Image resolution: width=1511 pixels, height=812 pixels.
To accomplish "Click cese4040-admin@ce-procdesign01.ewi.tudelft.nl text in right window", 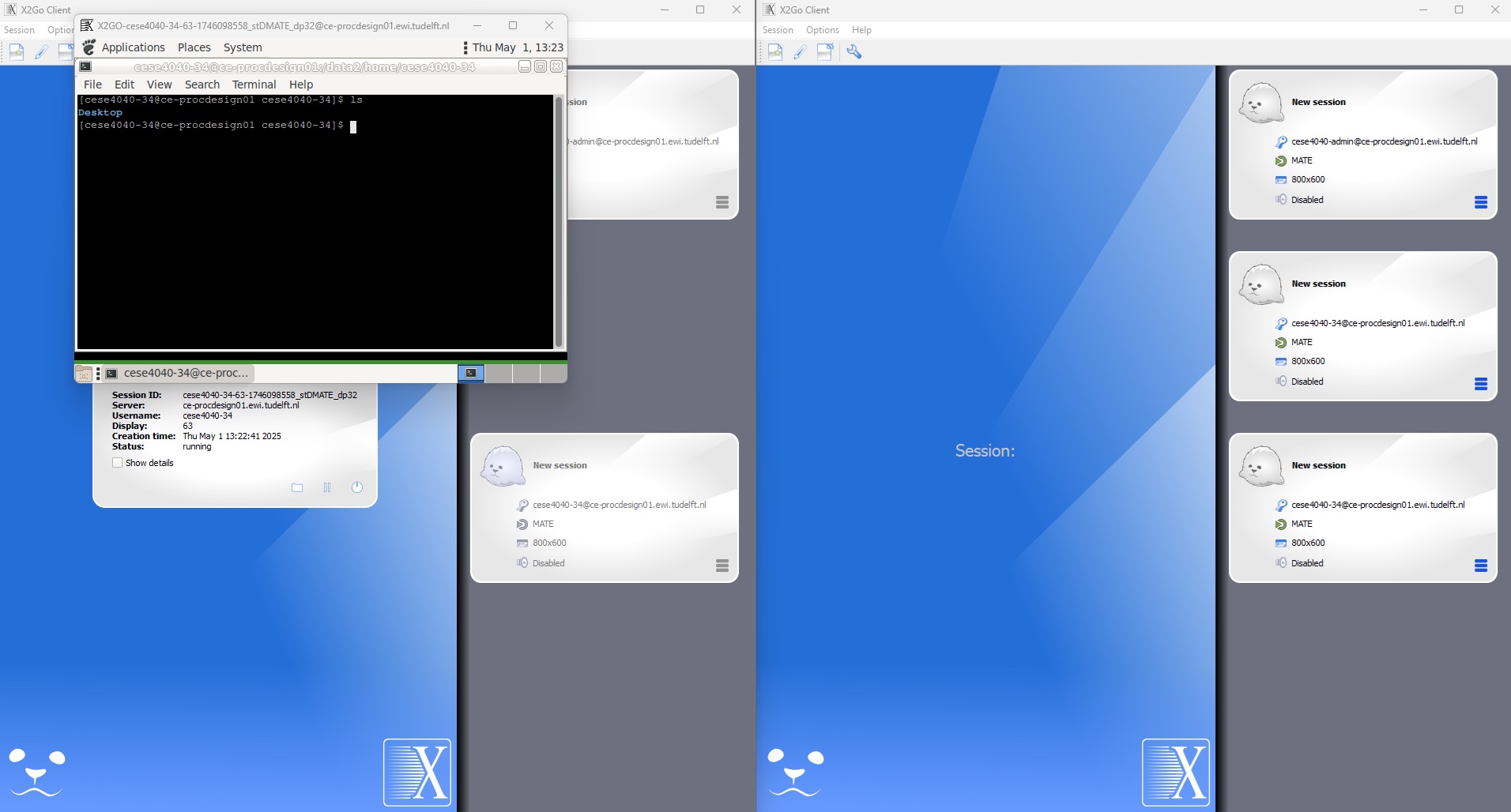I will (x=1384, y=141).
